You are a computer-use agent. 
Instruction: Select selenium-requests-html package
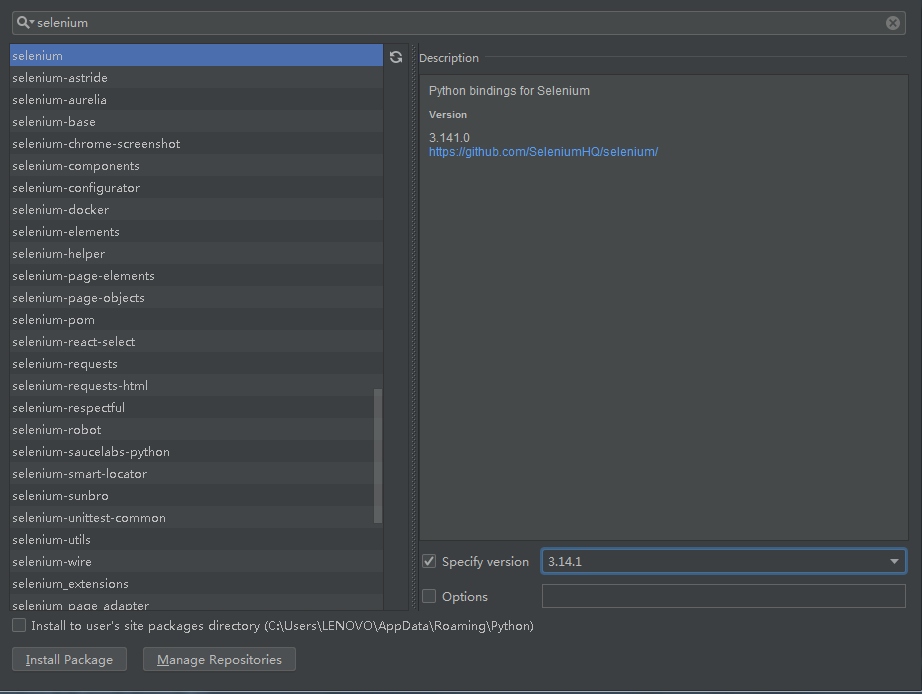click(196, 386)
